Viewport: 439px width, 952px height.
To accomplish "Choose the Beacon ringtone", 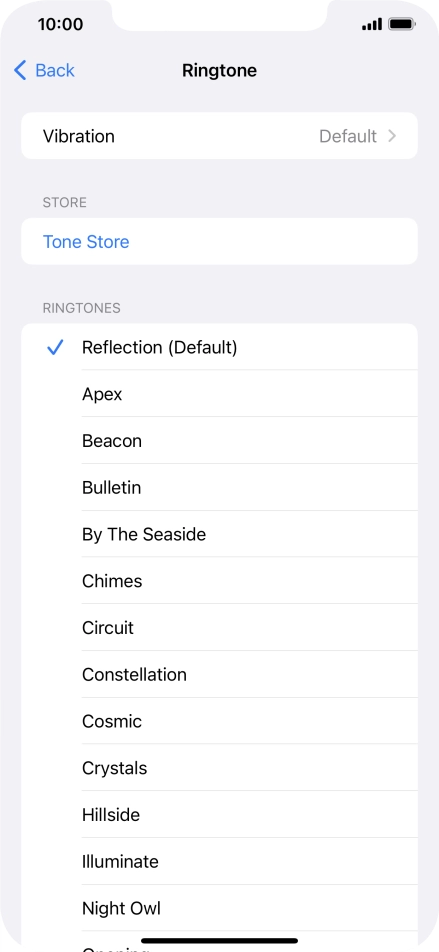I will (x=219, y=441).
